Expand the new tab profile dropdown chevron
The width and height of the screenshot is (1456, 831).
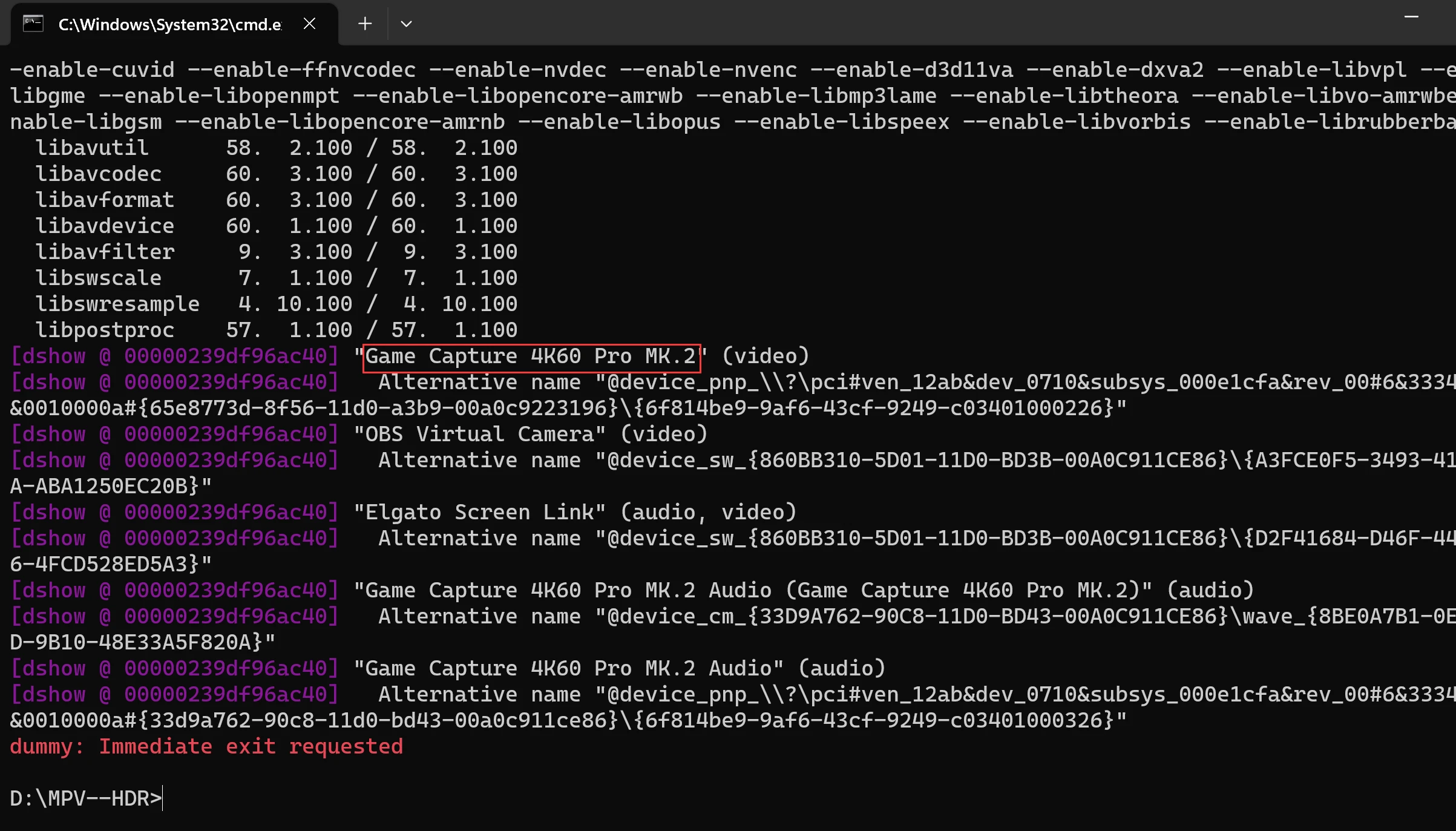tap(406, 24)
